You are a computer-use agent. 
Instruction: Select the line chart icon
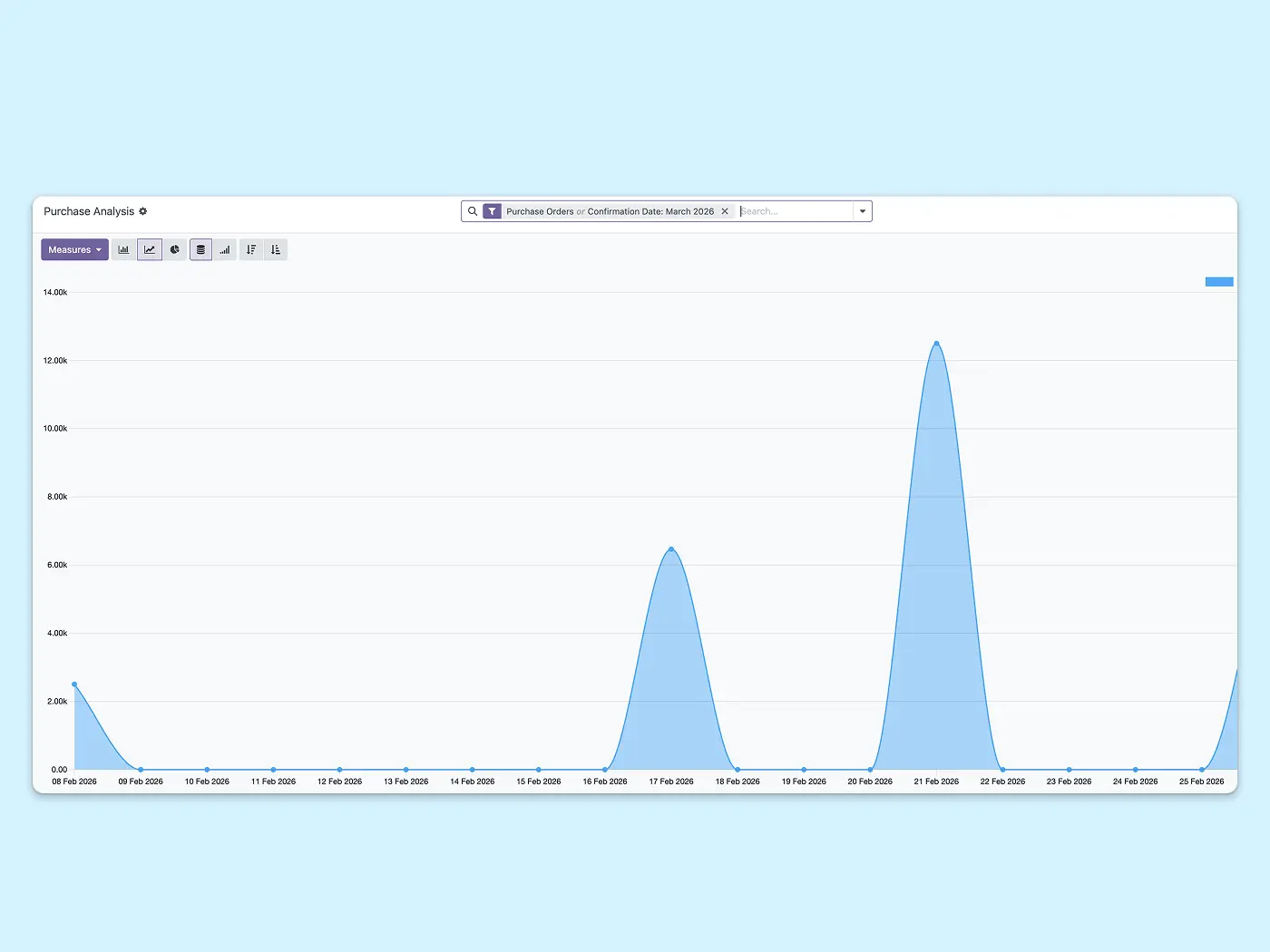[150, 249]
